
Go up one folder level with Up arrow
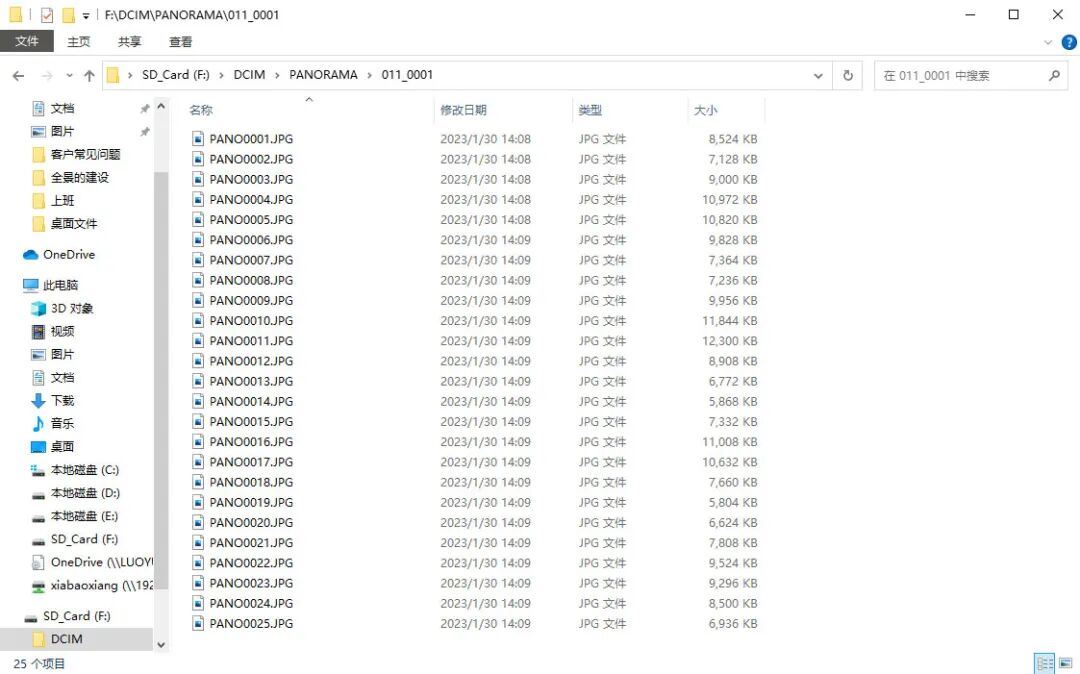(x=90, y=76)
